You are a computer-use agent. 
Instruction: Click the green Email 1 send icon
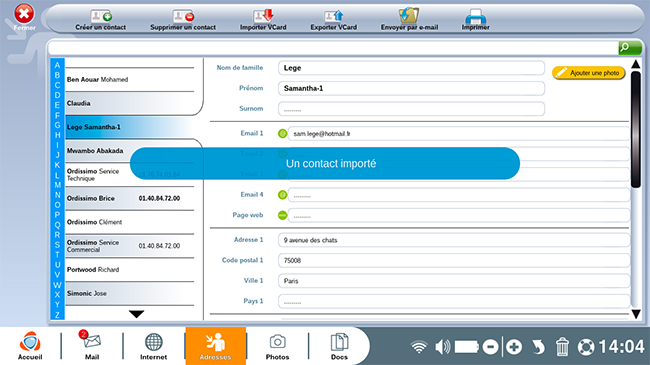pyautogui.click(x=282, y=134)
